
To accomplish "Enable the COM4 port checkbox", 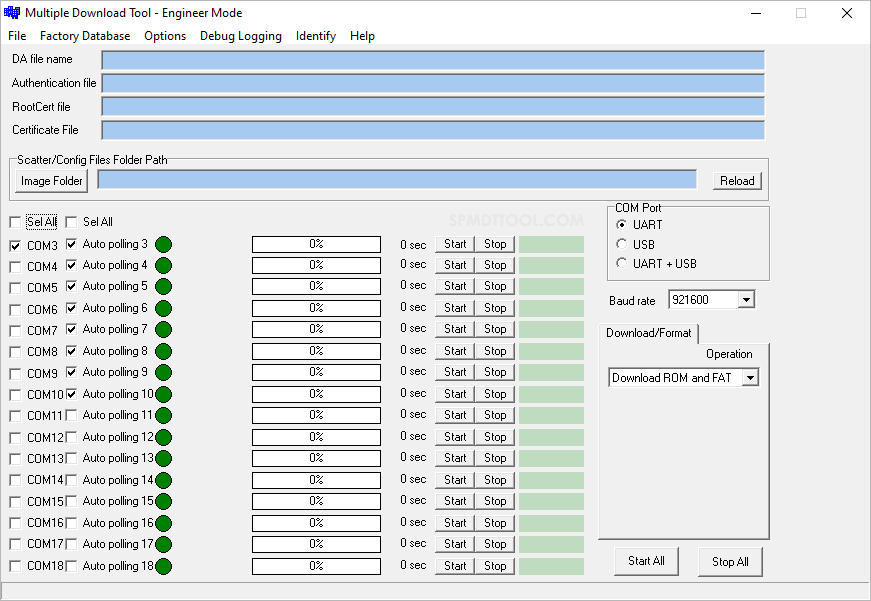I will [x=16, y=267].
